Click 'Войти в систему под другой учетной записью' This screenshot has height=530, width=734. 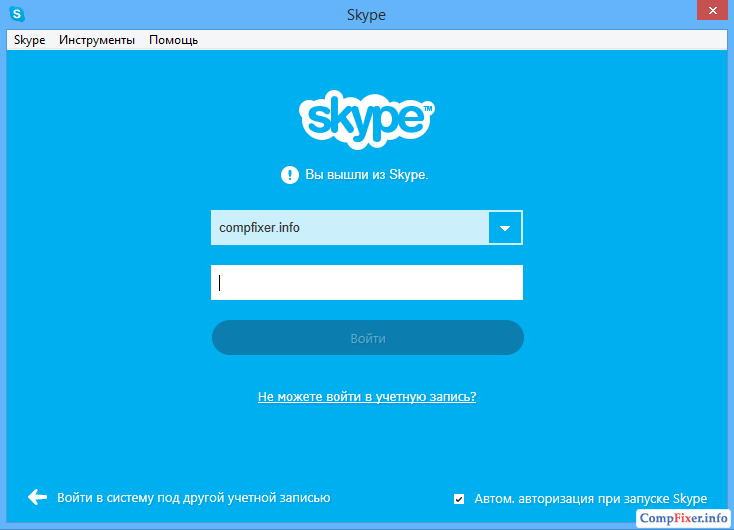click(x=194, y=498)
